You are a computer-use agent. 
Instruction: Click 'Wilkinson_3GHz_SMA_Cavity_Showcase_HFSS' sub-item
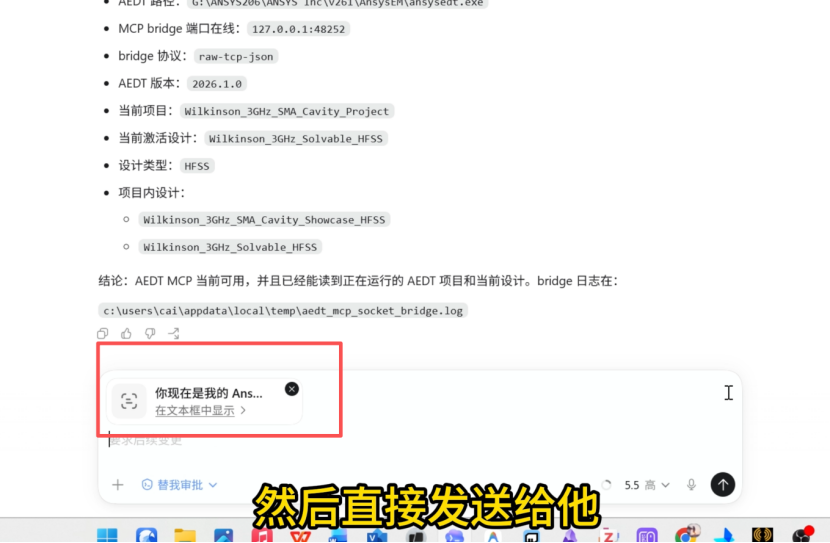[x=264, y=220]
